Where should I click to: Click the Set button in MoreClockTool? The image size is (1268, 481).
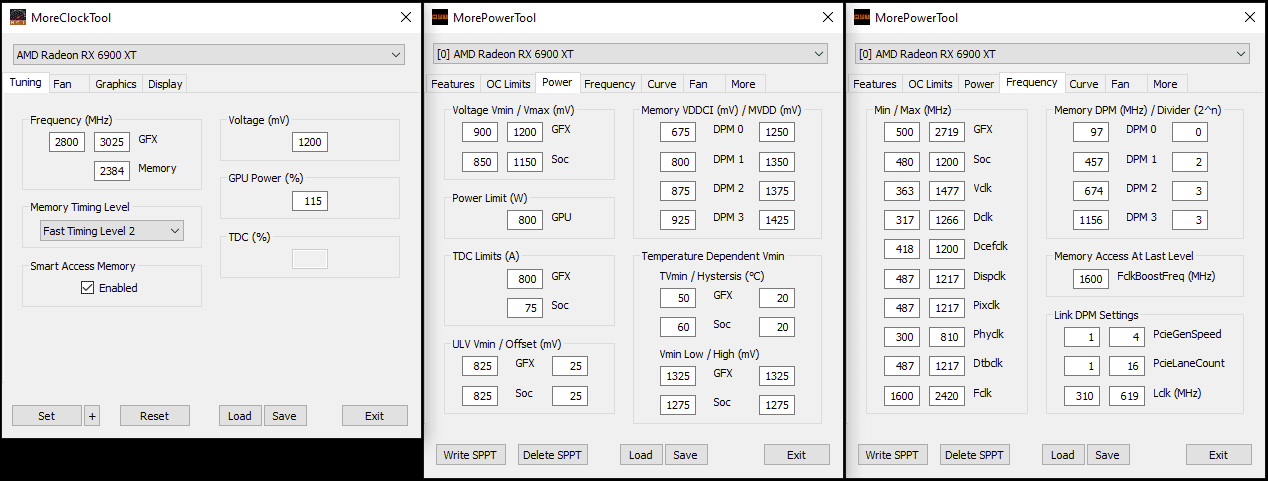[x=46, y=416]
